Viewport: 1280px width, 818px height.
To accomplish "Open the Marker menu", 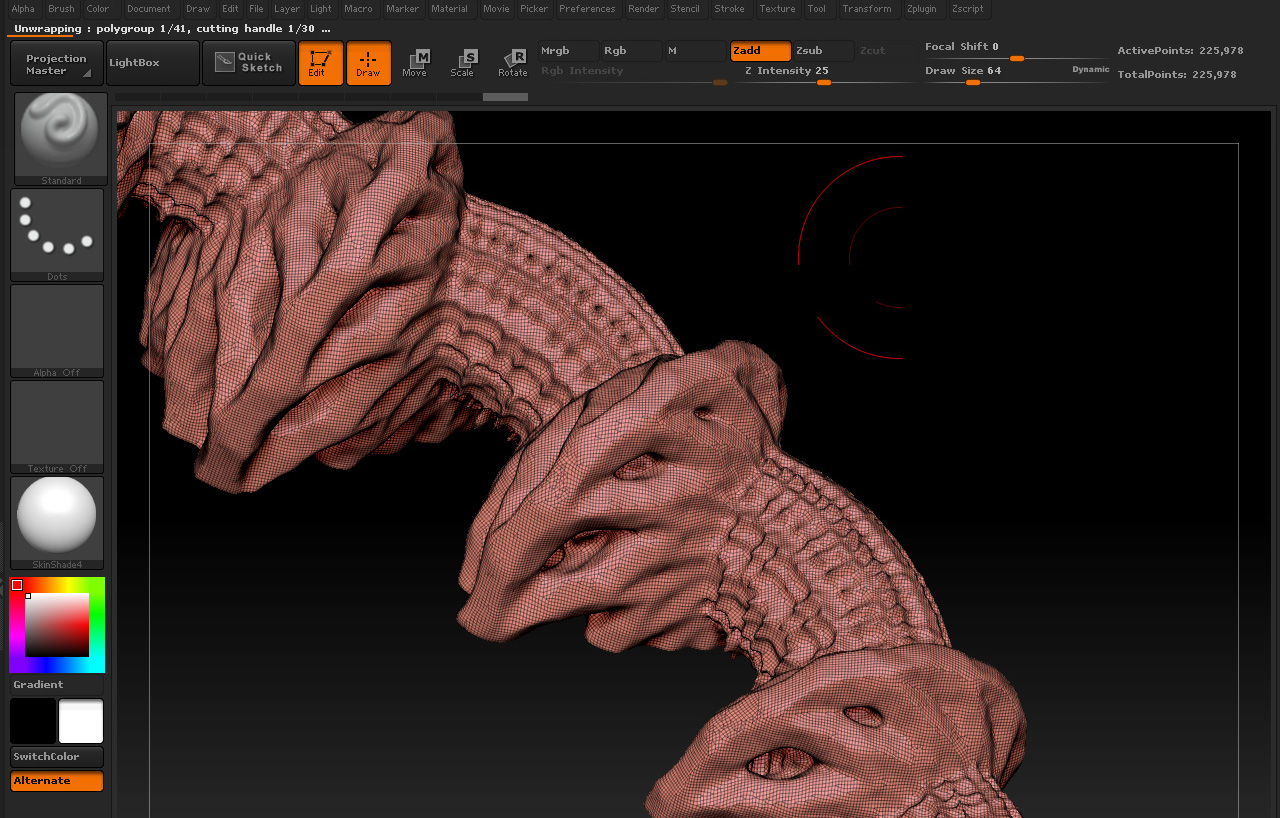I will coord(403,9).
